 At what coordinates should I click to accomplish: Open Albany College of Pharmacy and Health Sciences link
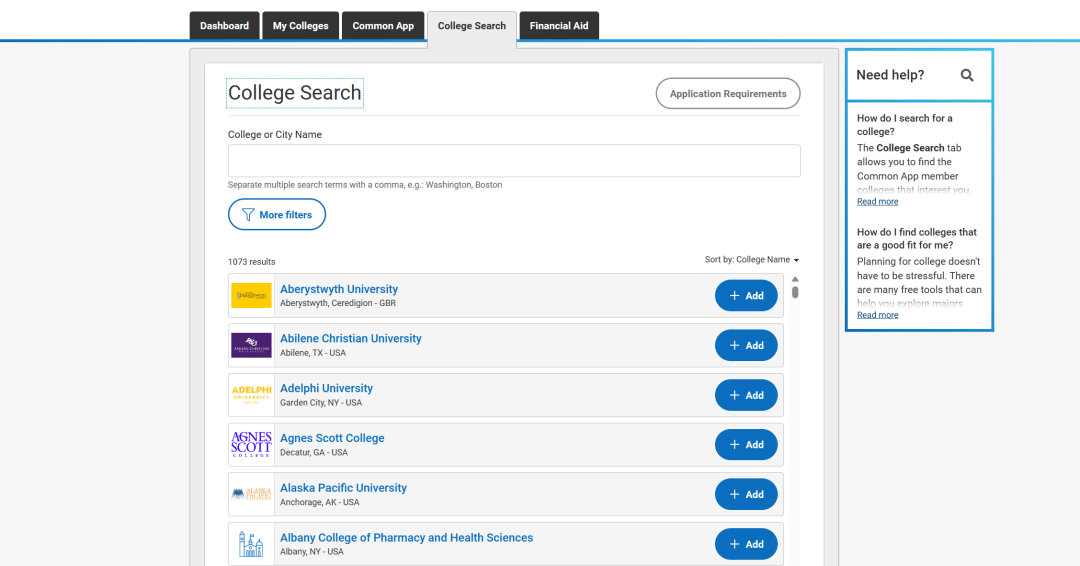(x=406, y=538)
